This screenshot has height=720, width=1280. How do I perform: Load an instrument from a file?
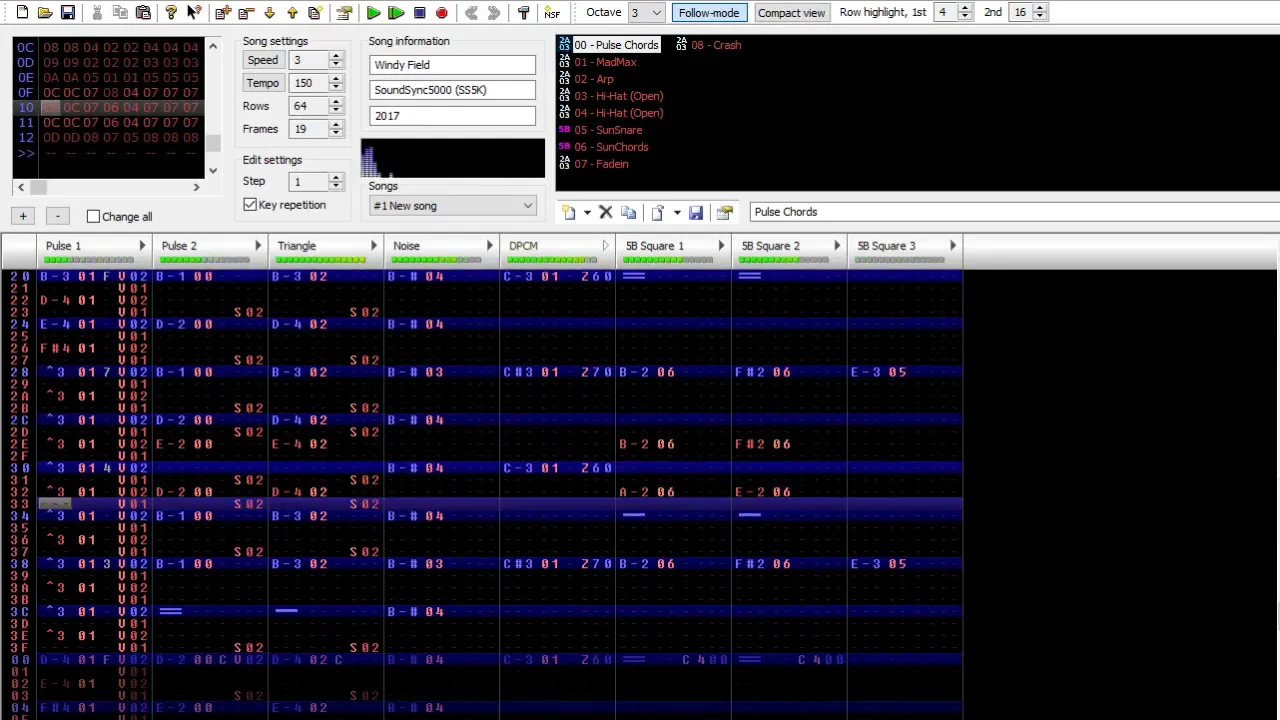point(657,212)
